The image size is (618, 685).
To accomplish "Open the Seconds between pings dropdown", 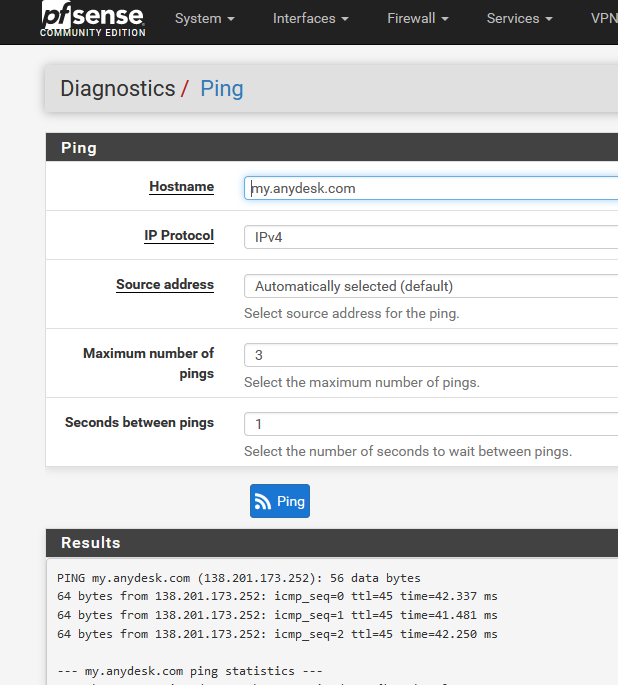I will (431, 424).
